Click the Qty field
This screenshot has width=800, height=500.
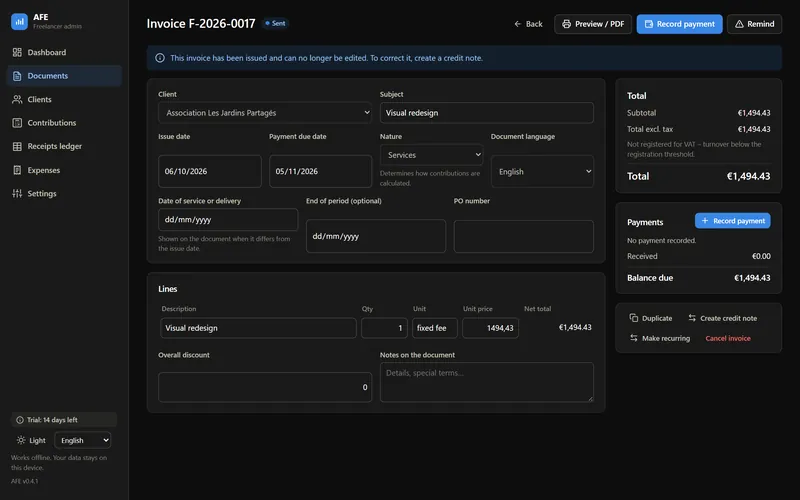click(384, 328)
